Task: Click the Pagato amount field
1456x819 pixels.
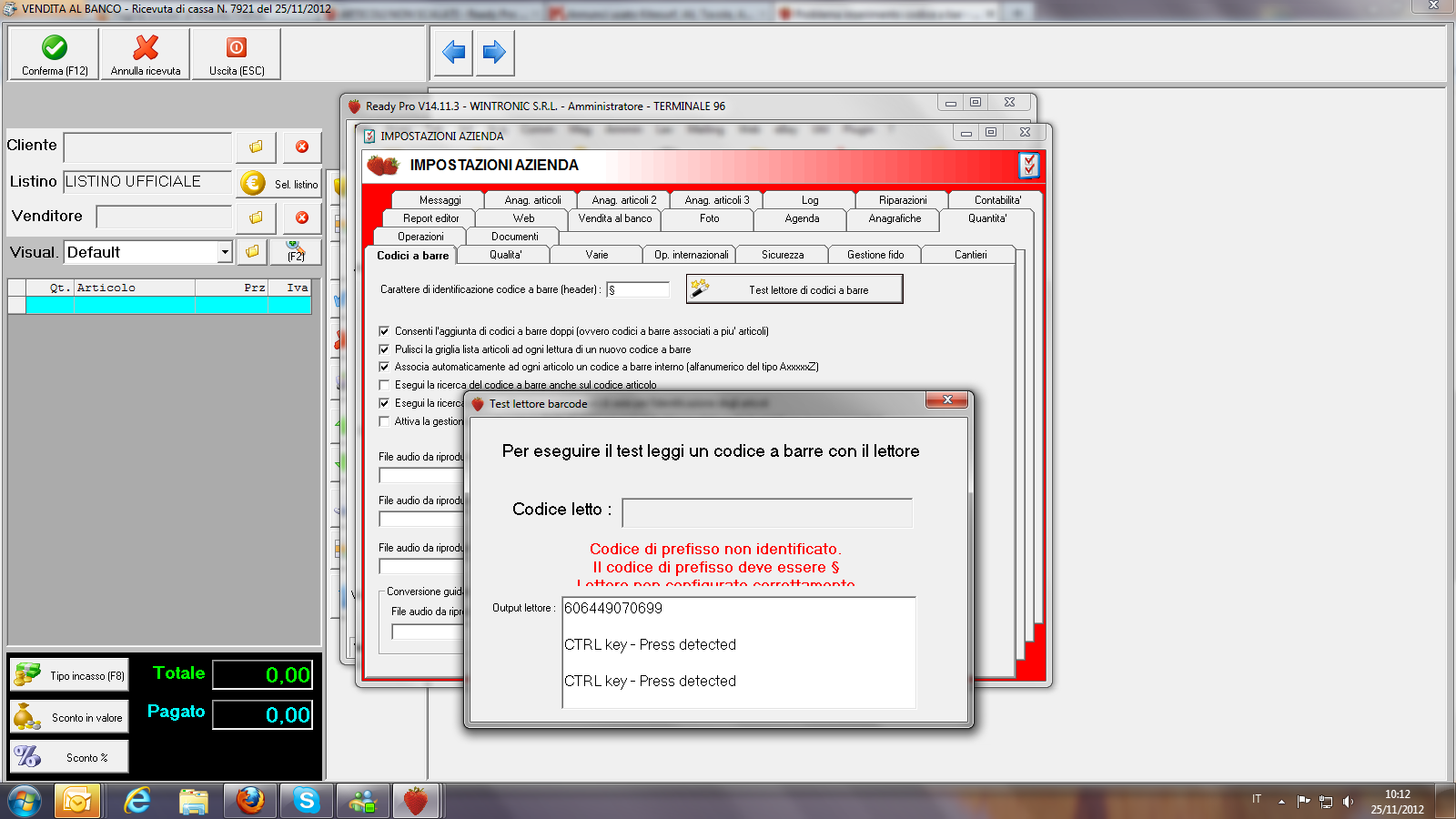Action: 263,714
